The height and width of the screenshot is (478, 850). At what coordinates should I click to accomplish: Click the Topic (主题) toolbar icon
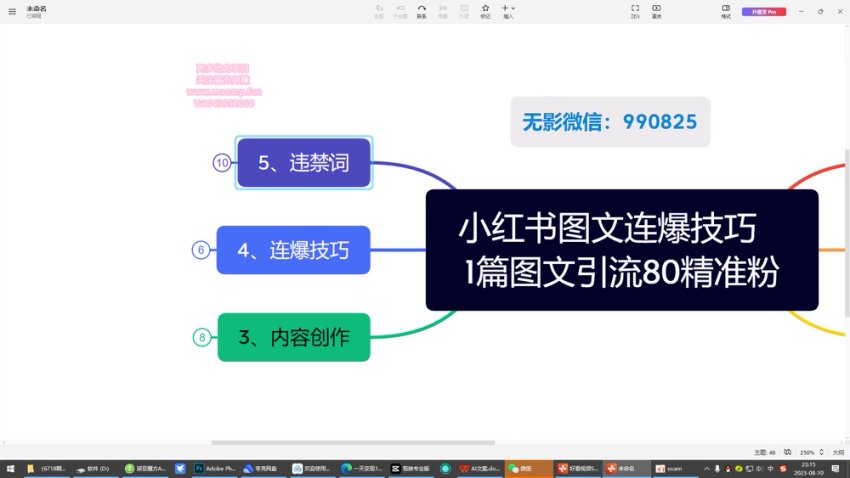pos(379,10)
